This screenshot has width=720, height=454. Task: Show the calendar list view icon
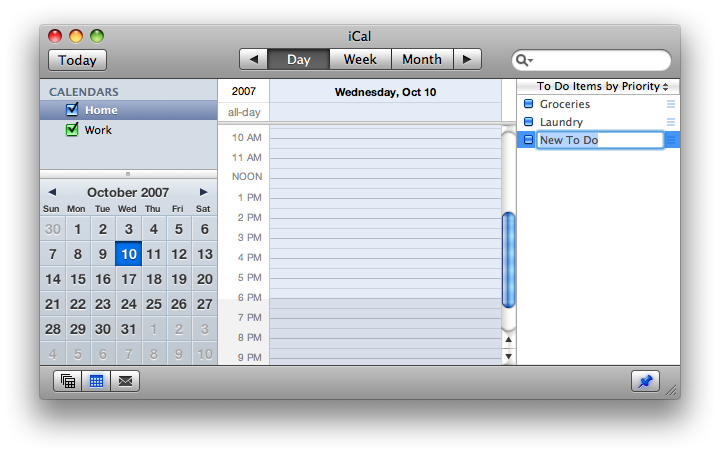pyautogui.click(x=68, y=380)
